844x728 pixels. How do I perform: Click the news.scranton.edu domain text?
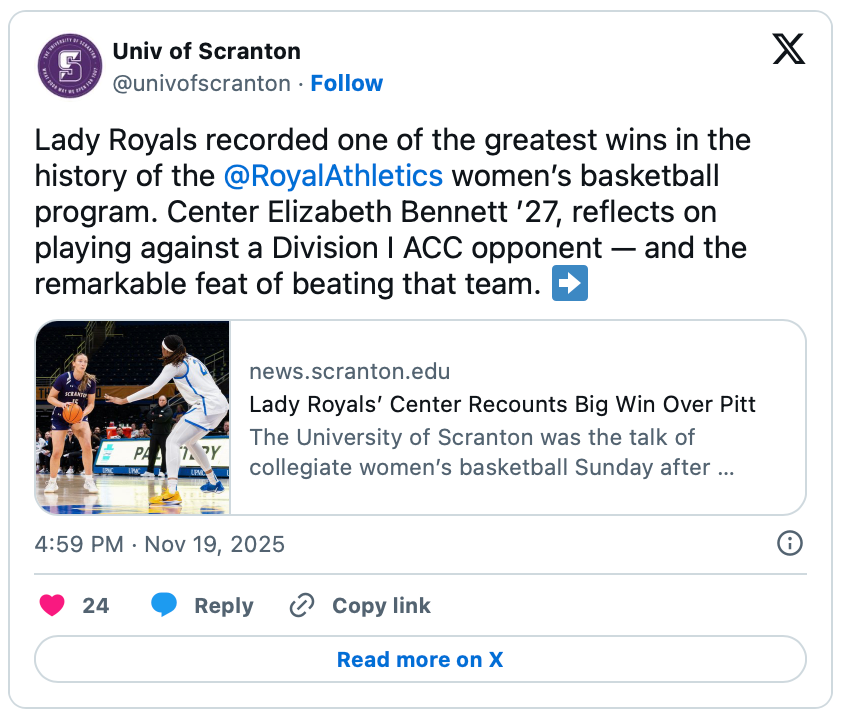point(349,372)
